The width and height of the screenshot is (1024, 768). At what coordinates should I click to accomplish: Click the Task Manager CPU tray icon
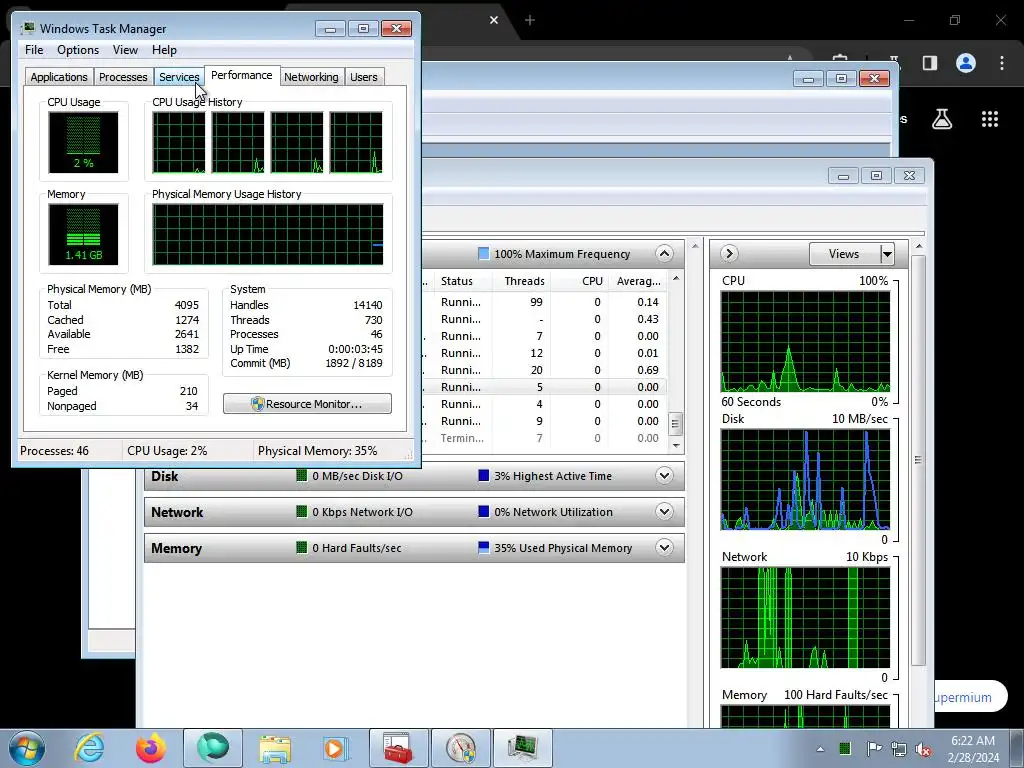tap(844, 748)
